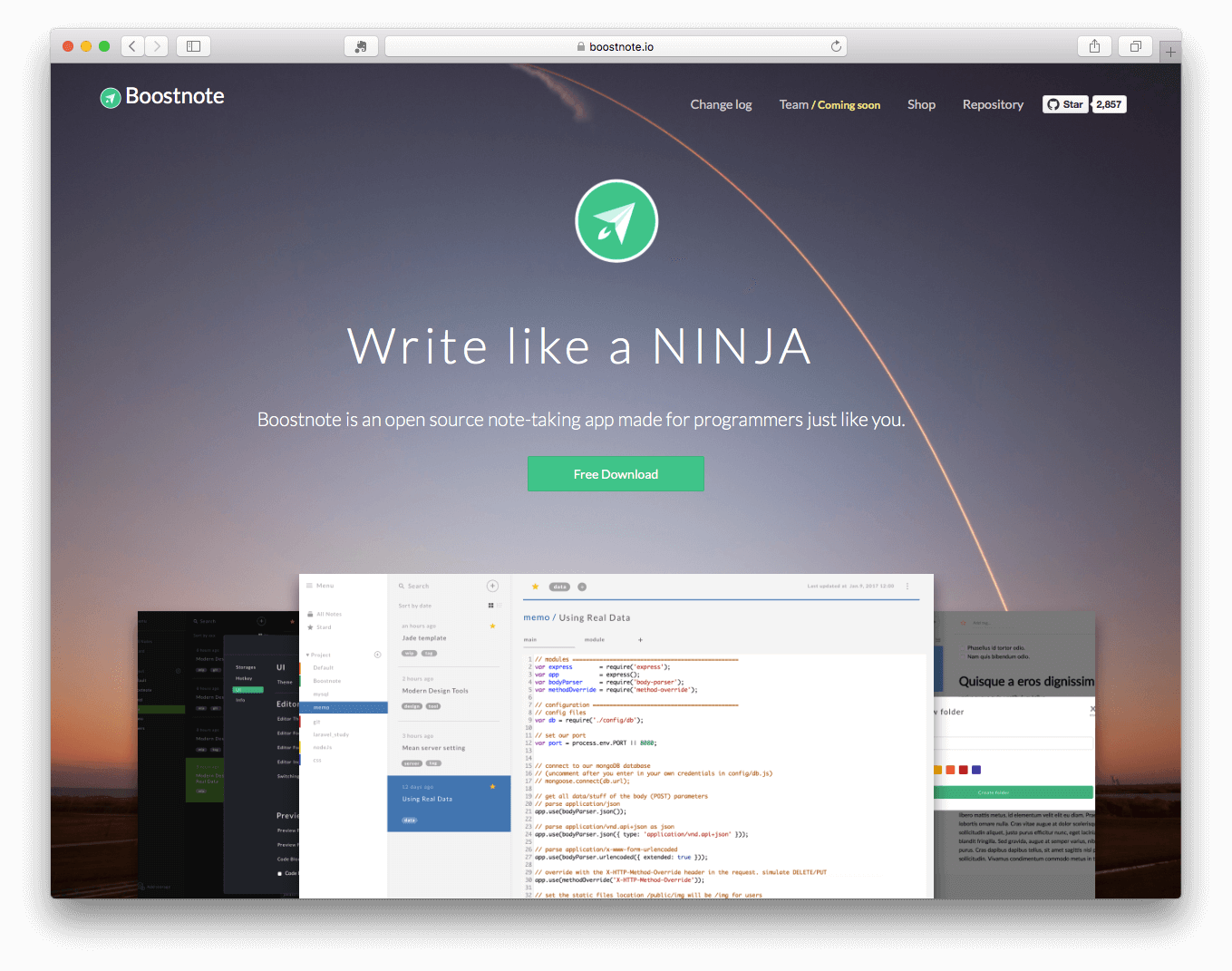The height and width of the screenshot is (971, 1232).
Task: Show all tabs overview in Safari
Action: pos(1135,46)
